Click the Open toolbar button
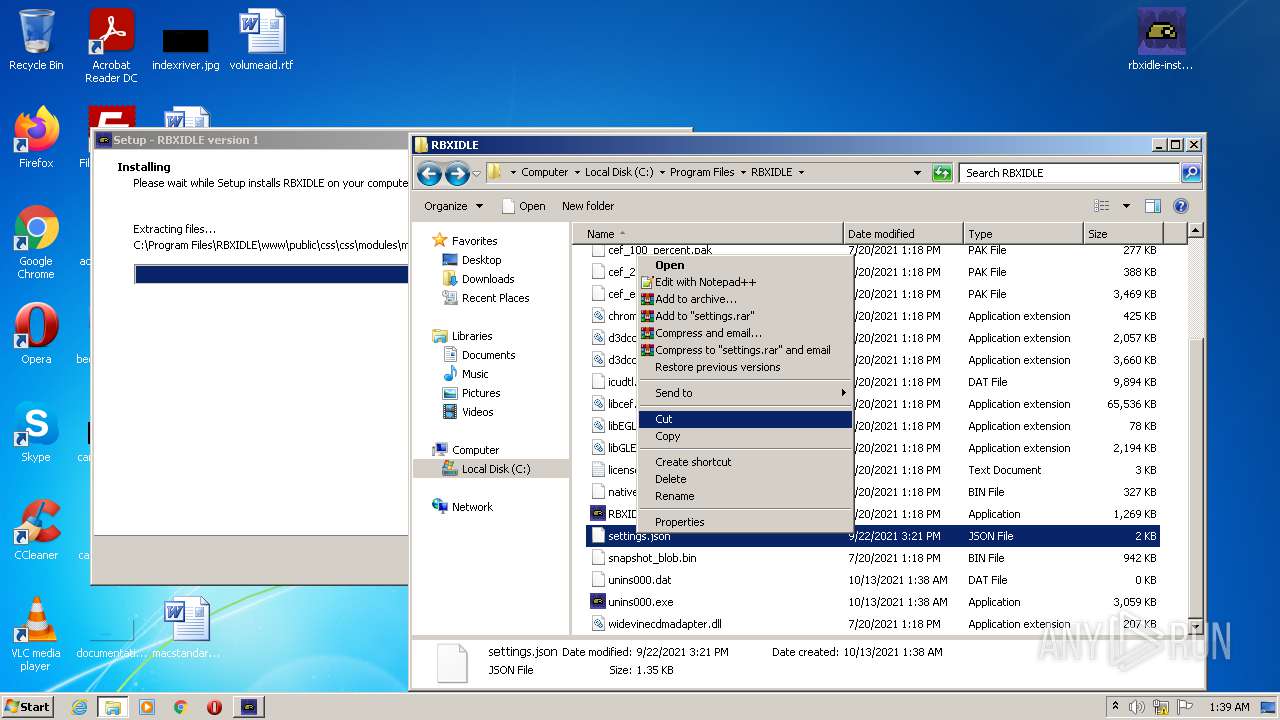The image size is (1280, 720). (523, 206)
